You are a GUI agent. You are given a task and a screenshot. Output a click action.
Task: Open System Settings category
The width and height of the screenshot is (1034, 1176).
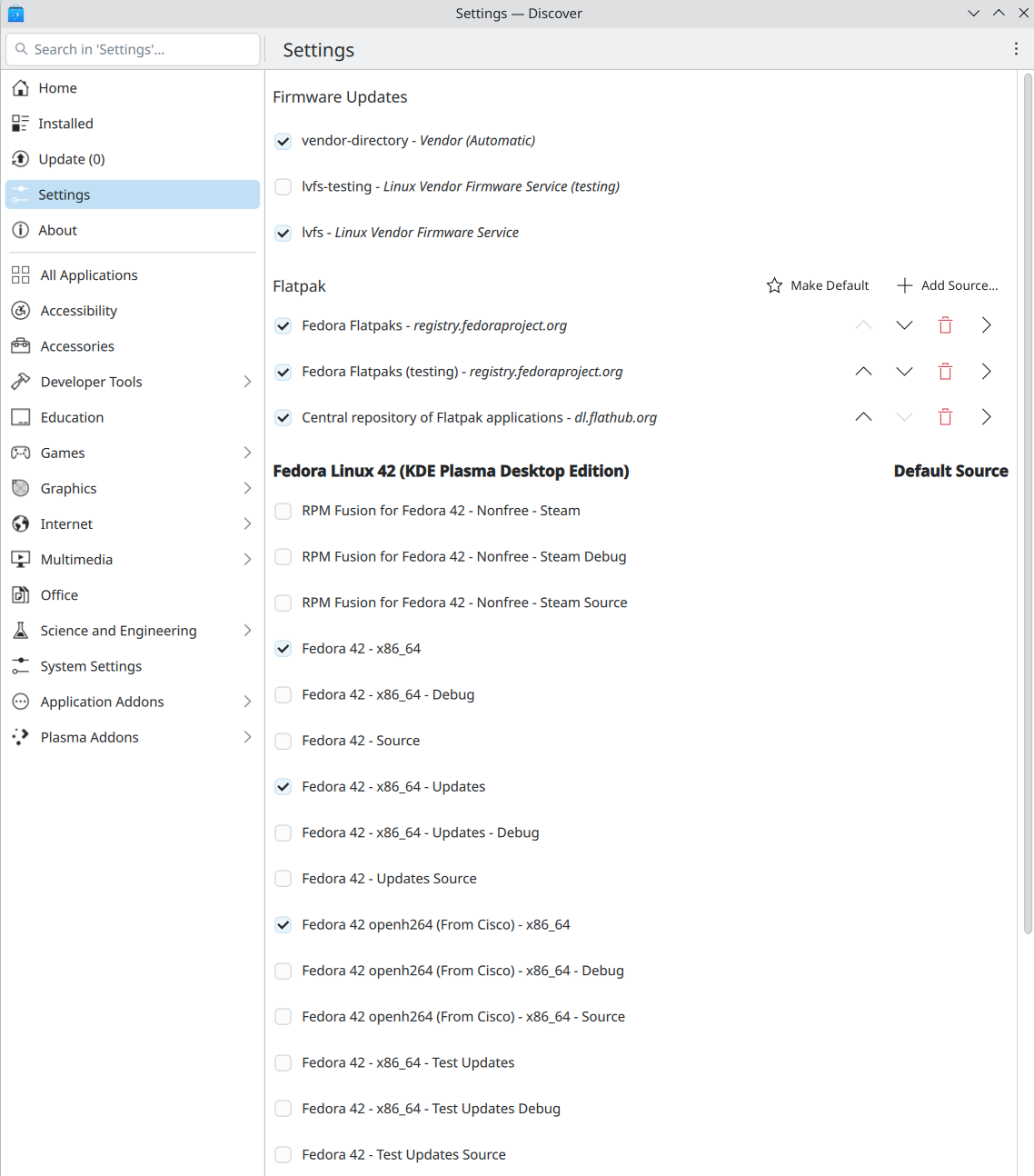(x=133, y=665)
